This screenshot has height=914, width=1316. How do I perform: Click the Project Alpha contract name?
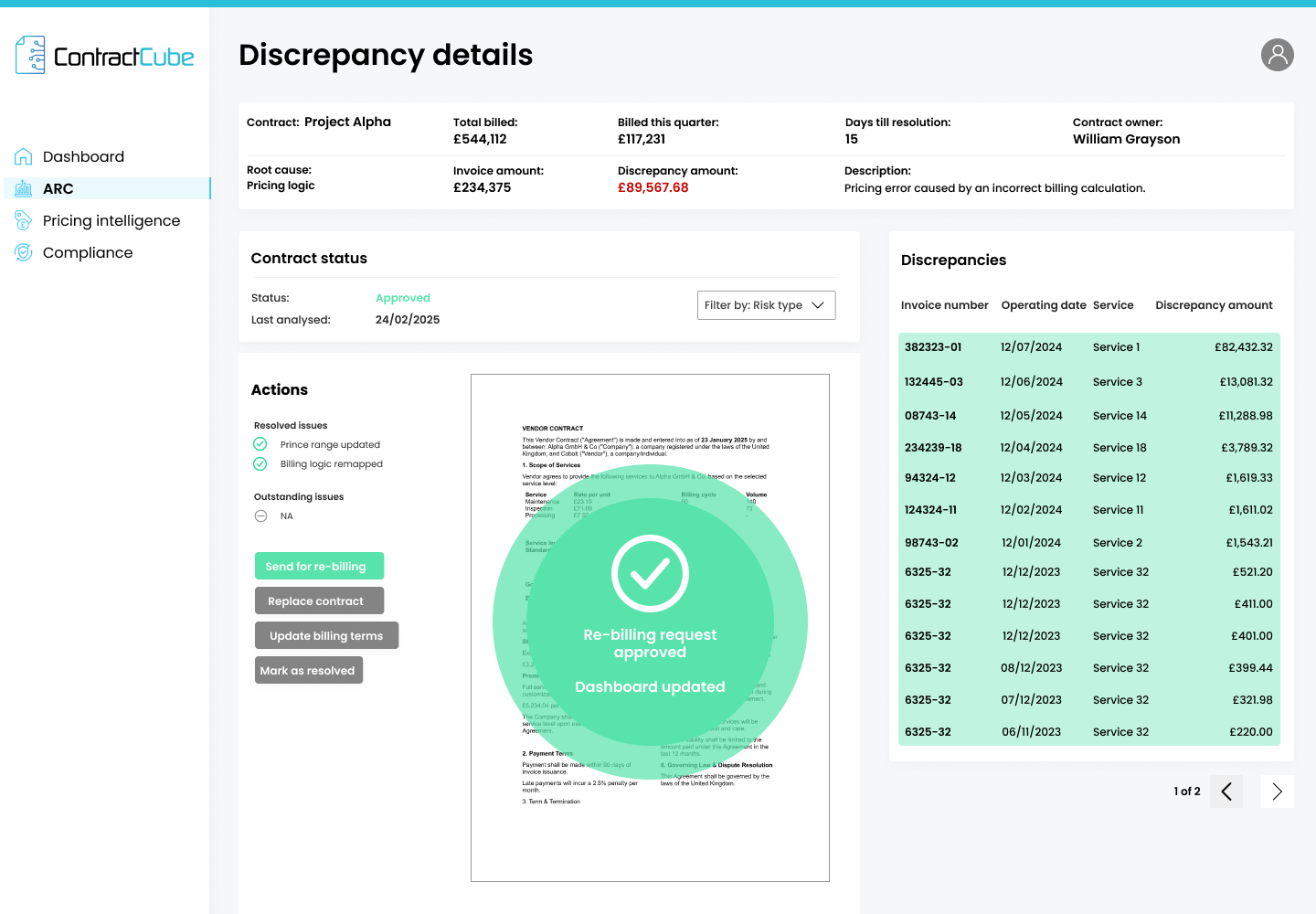tap(347, 122)
